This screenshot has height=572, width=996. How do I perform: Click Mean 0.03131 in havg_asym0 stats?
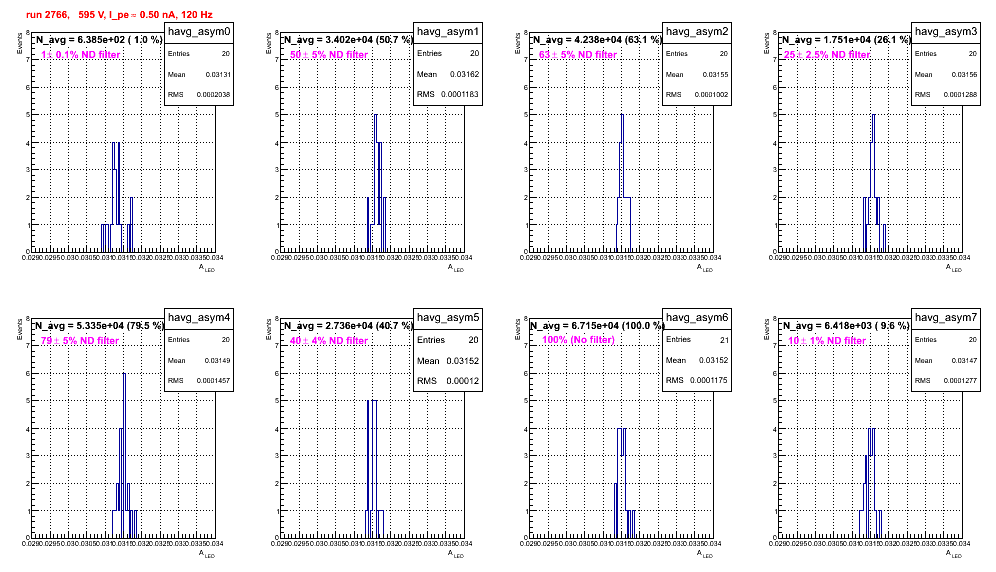tap(199, 74)
